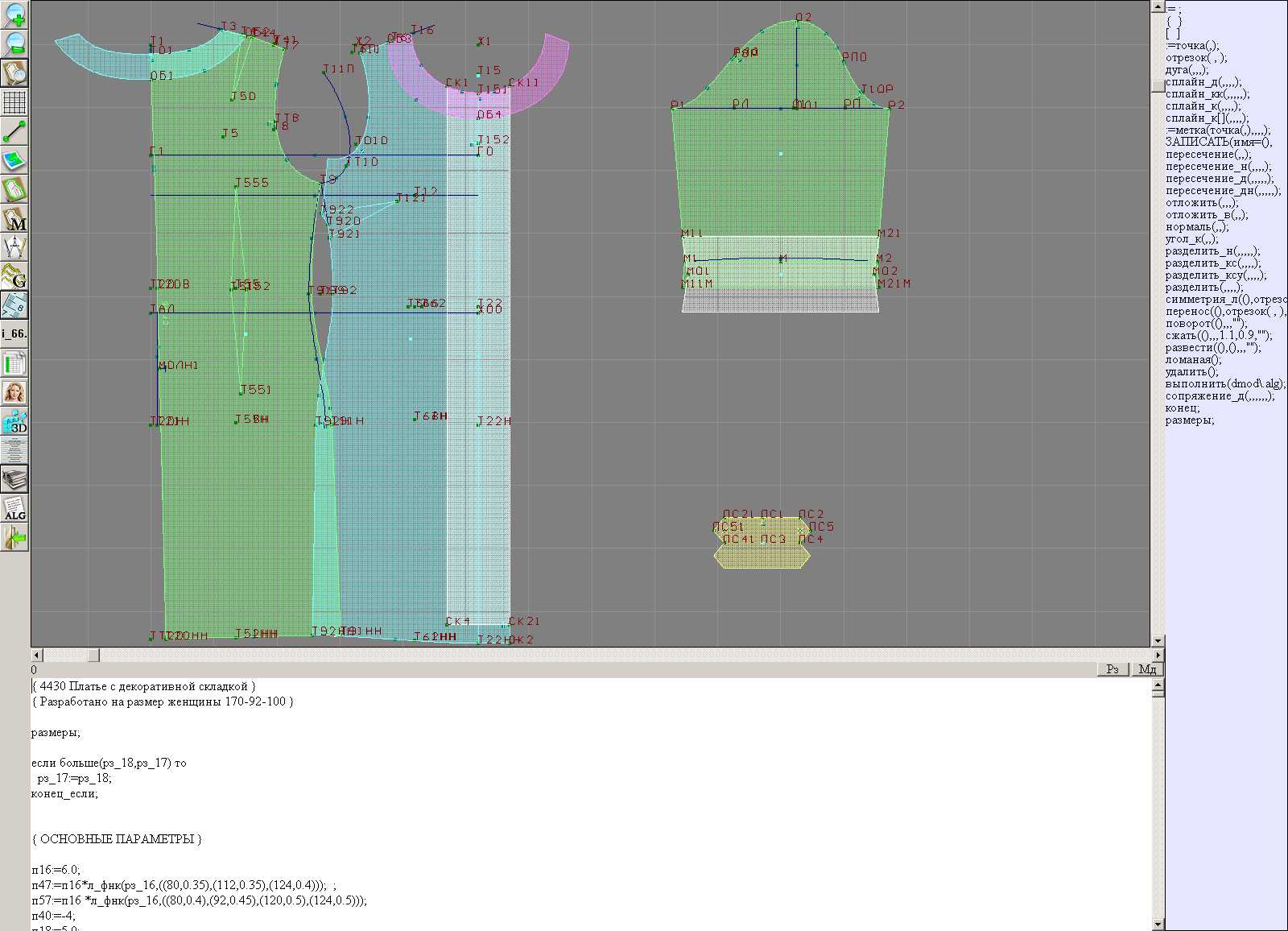This screenshot has height=931, width=1288.
Task: Click the canvas vertical scrollbar down arrow
Action: (x=1158, y=641)
